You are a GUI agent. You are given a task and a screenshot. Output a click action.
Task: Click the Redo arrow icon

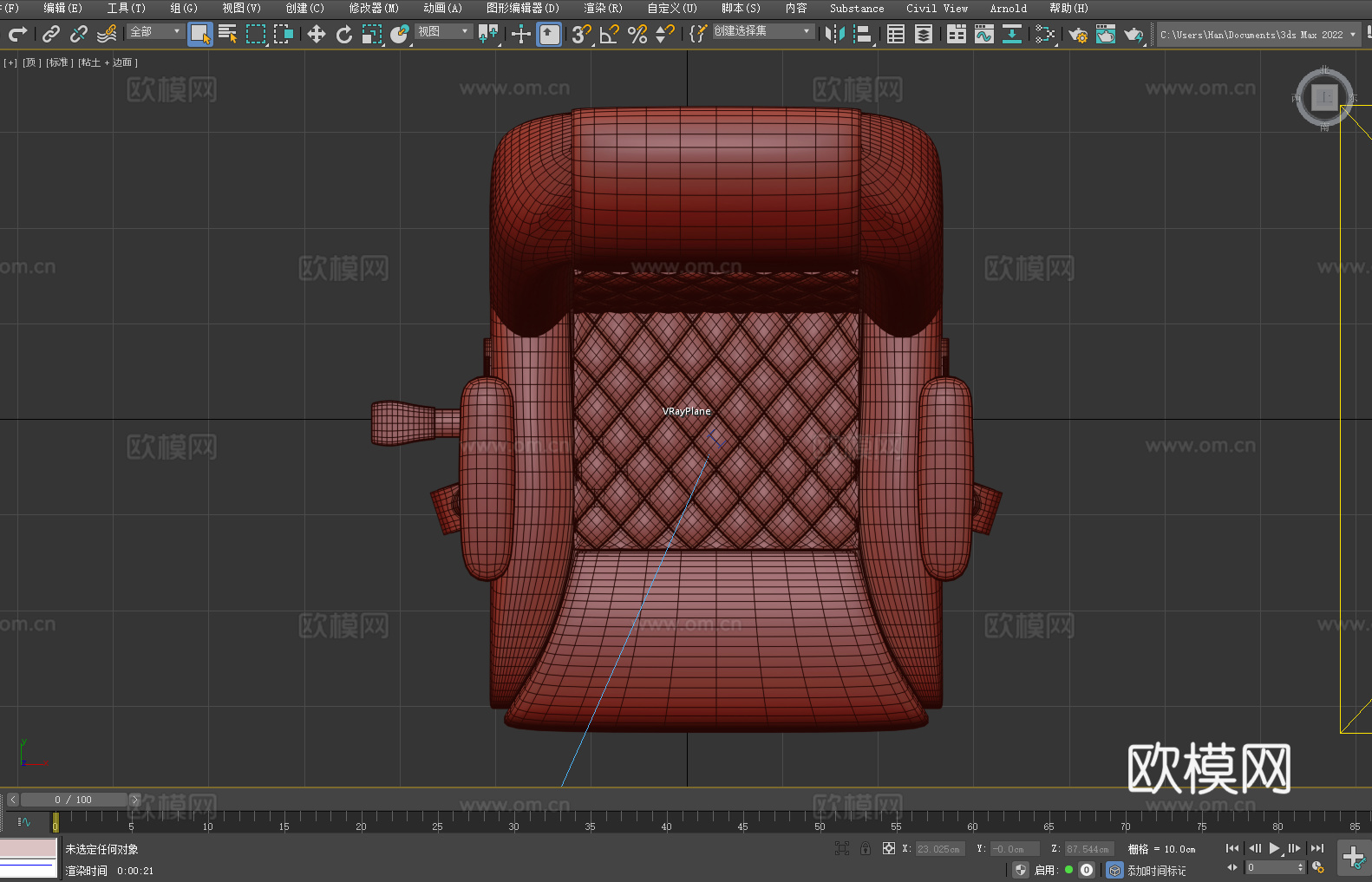tap(17, 34)
